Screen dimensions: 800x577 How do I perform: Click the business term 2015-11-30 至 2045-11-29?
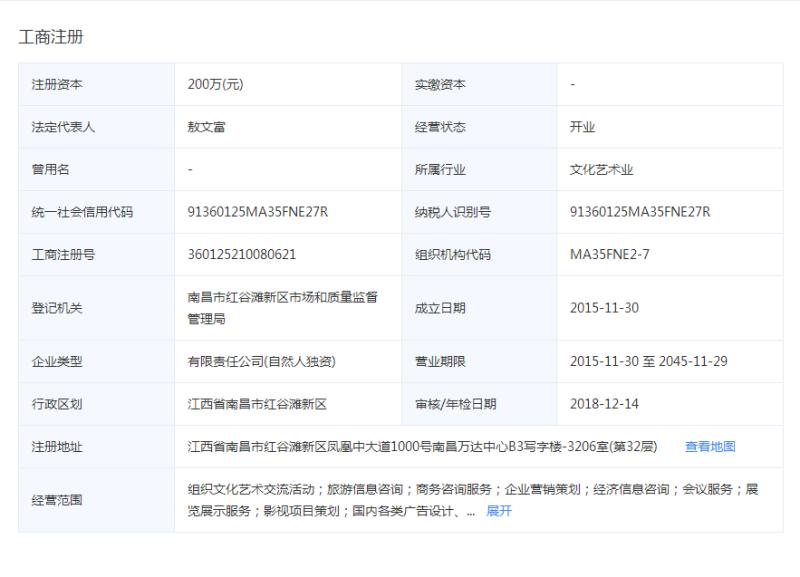pyautogui.click(x=649, y=361)
